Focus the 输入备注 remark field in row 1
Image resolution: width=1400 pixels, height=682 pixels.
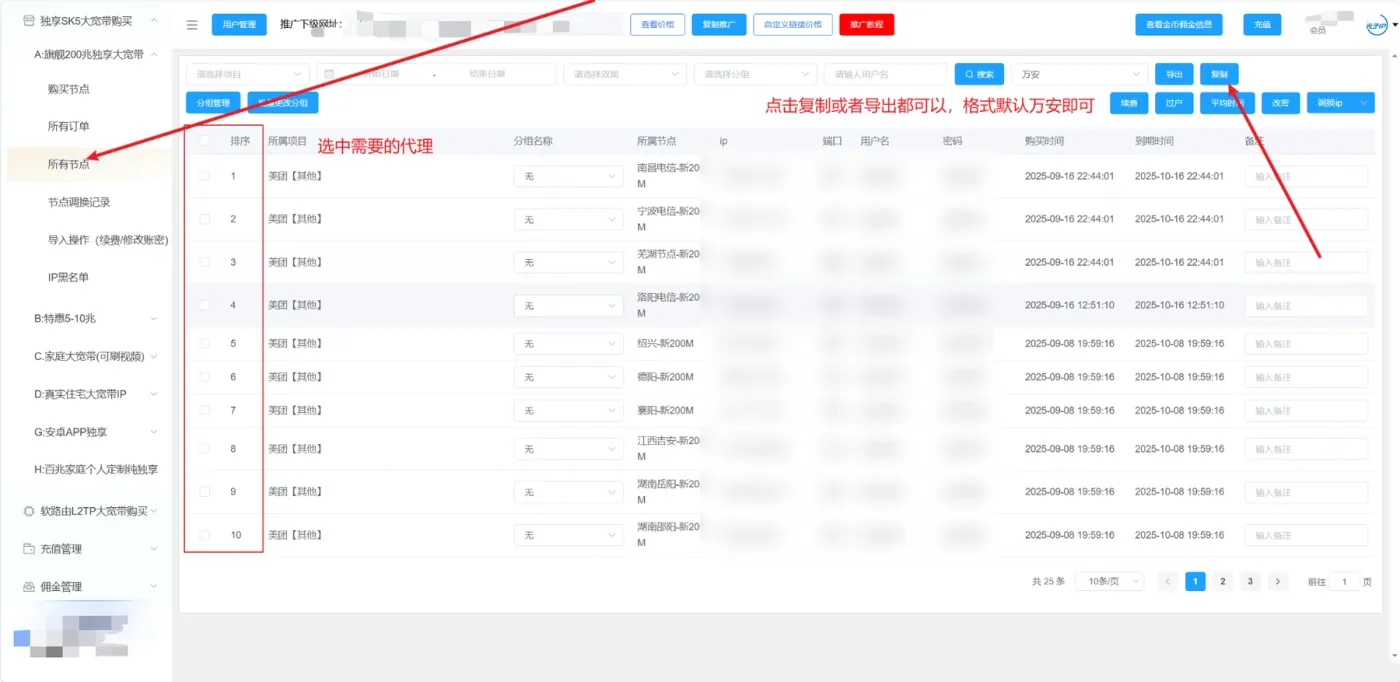pyautogui.click(x=1306, y=176)
